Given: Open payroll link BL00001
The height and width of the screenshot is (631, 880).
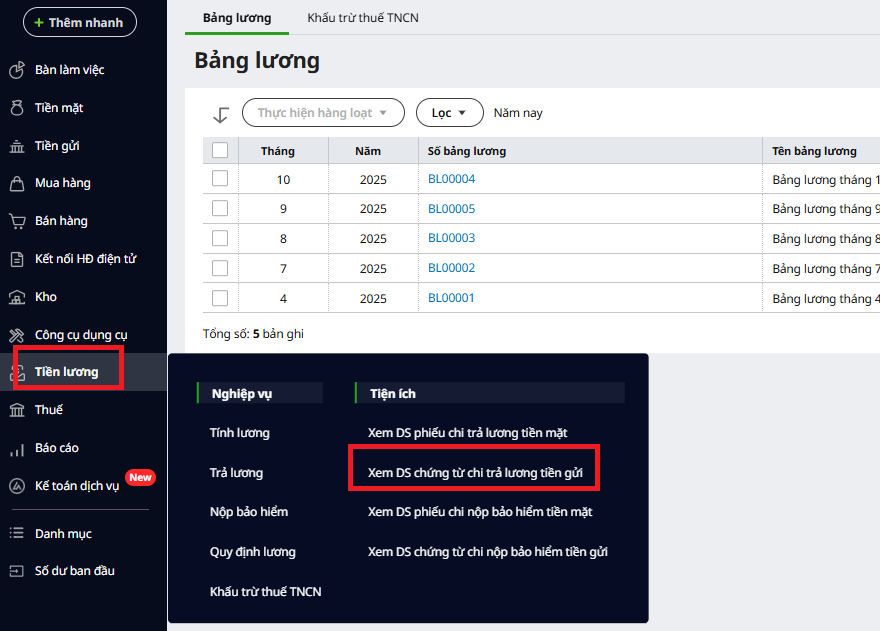Looking at the screenshot, I should click(x=451, y=298).
